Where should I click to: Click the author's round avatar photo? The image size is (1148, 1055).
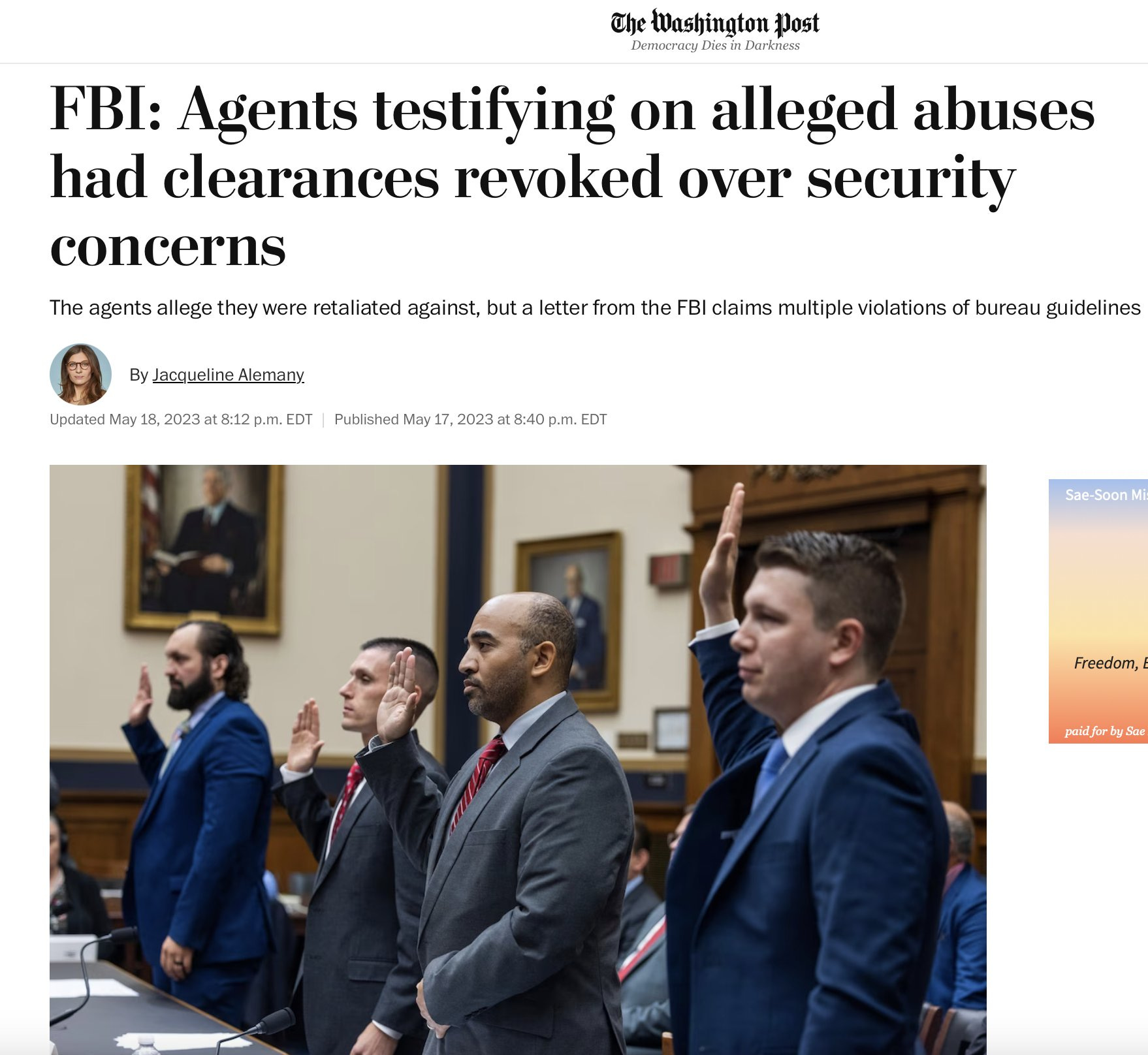pyautogui.click(x=80, y=375)
